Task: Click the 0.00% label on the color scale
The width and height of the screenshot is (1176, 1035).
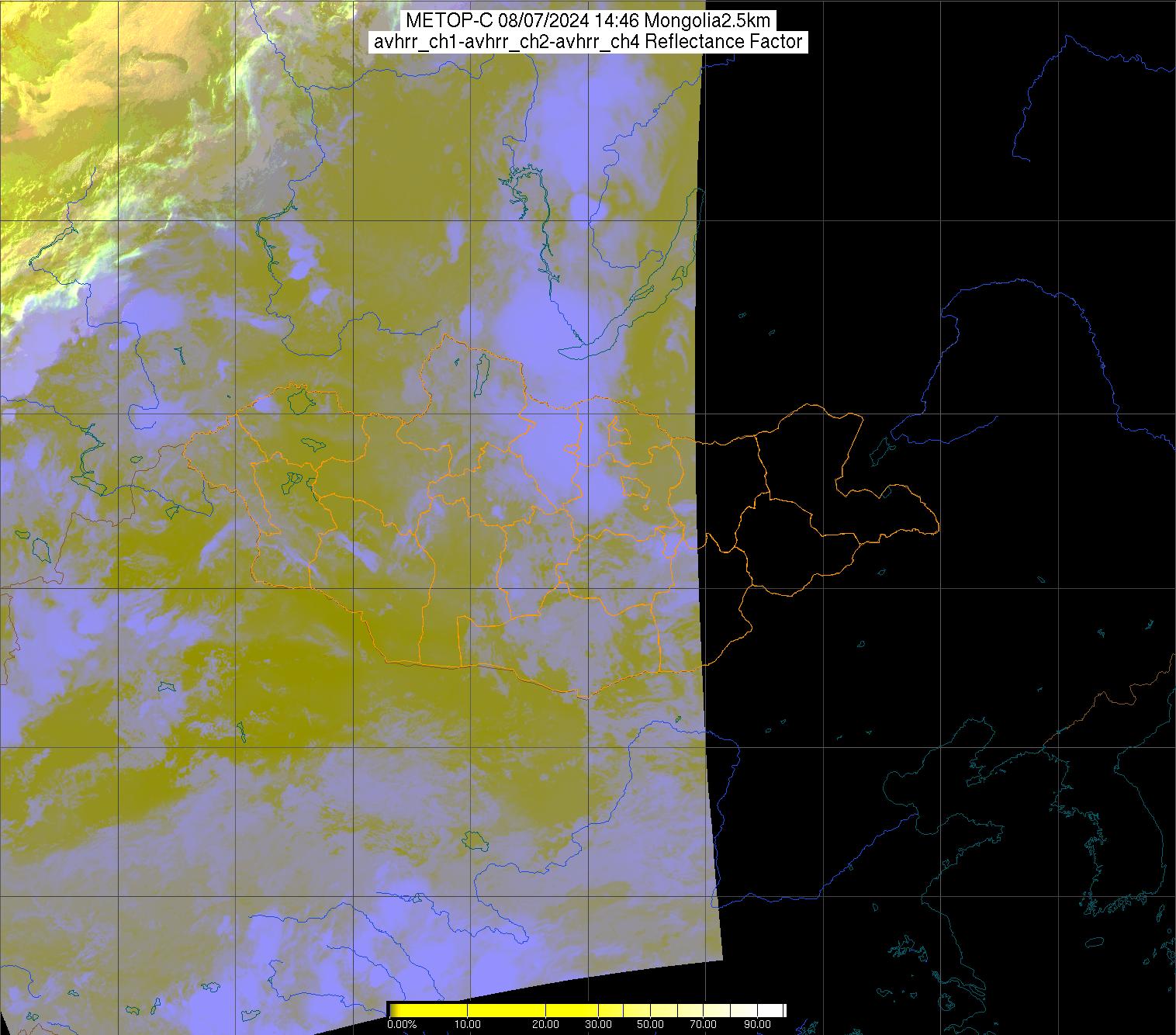Action: pos(403,1024)
